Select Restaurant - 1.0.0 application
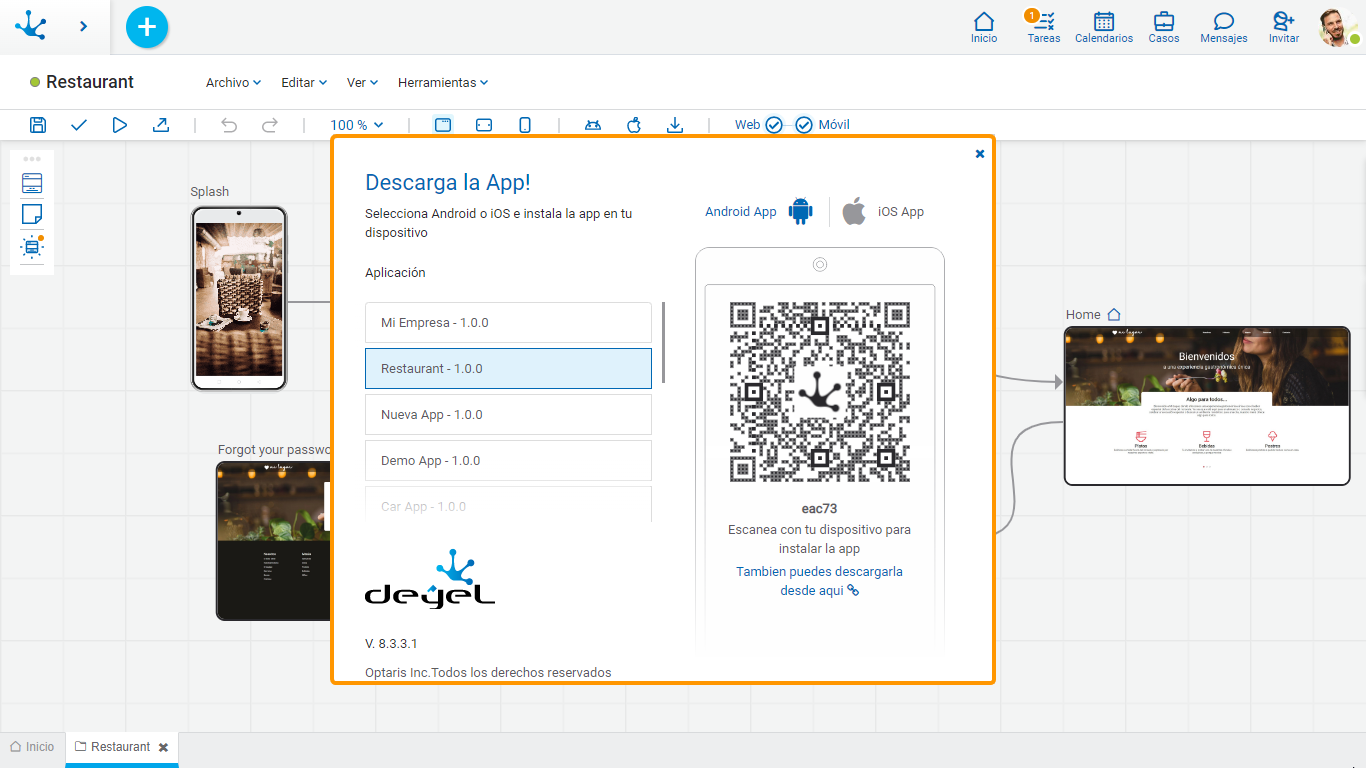This screenshot has height=768, width=1366. pyautogui.click(x=508, y=369)
